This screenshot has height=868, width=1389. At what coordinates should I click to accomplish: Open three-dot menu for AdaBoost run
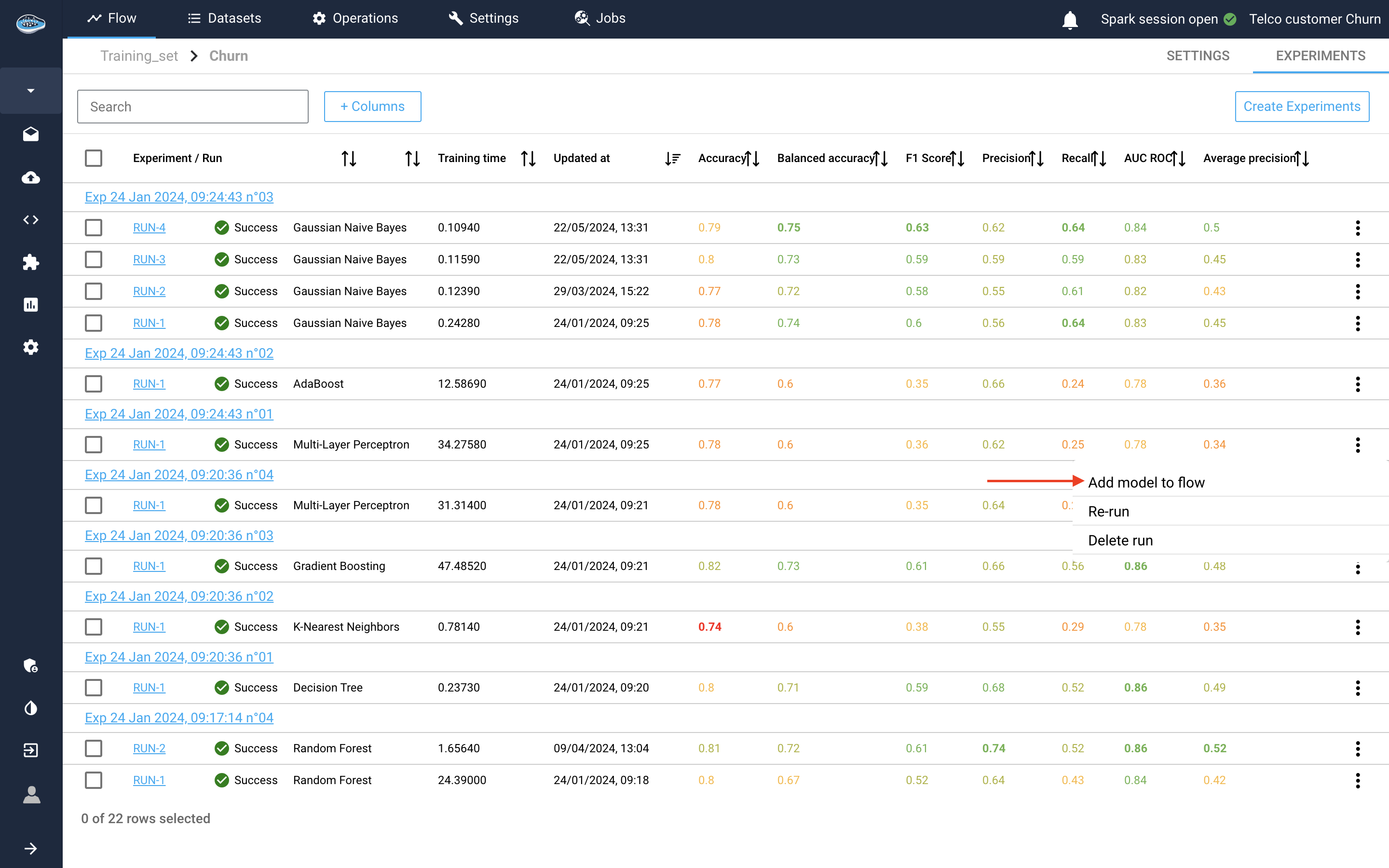(1358, 384)
